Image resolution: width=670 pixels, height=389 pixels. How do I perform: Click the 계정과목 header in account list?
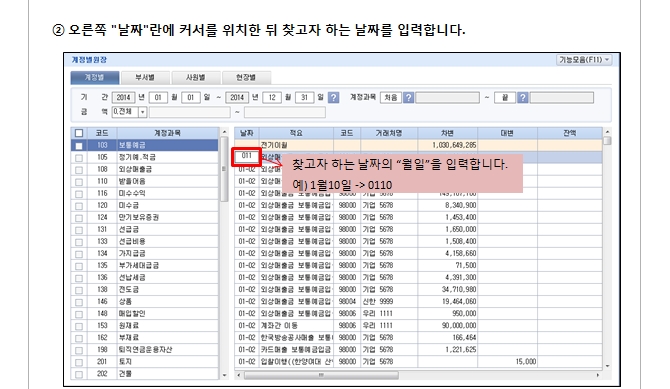pyautogui.click(x=168, y=133)
